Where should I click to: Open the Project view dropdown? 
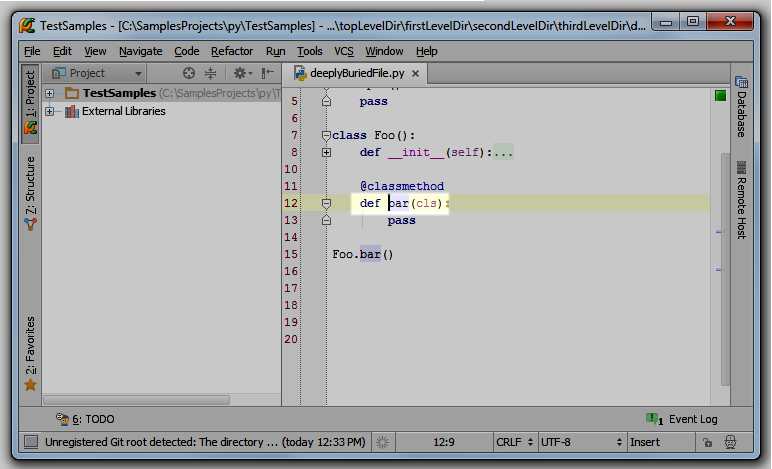(97, 73)
